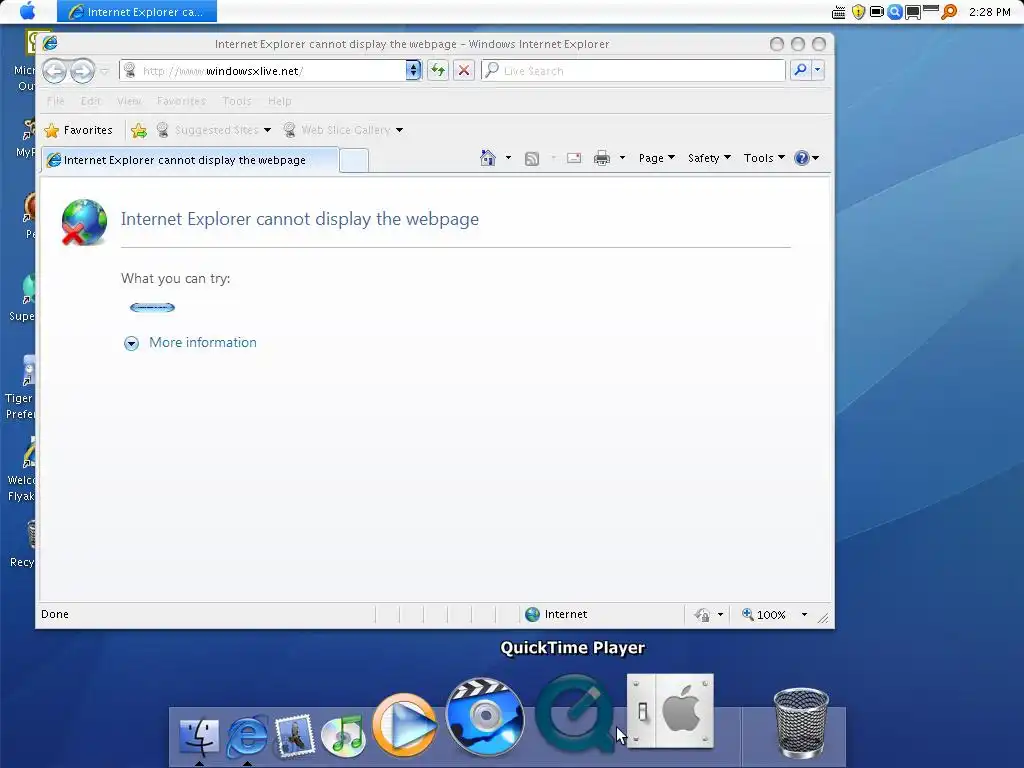
Task: Click the yellow security shield tray icon
Action: [x=858, y=12]
